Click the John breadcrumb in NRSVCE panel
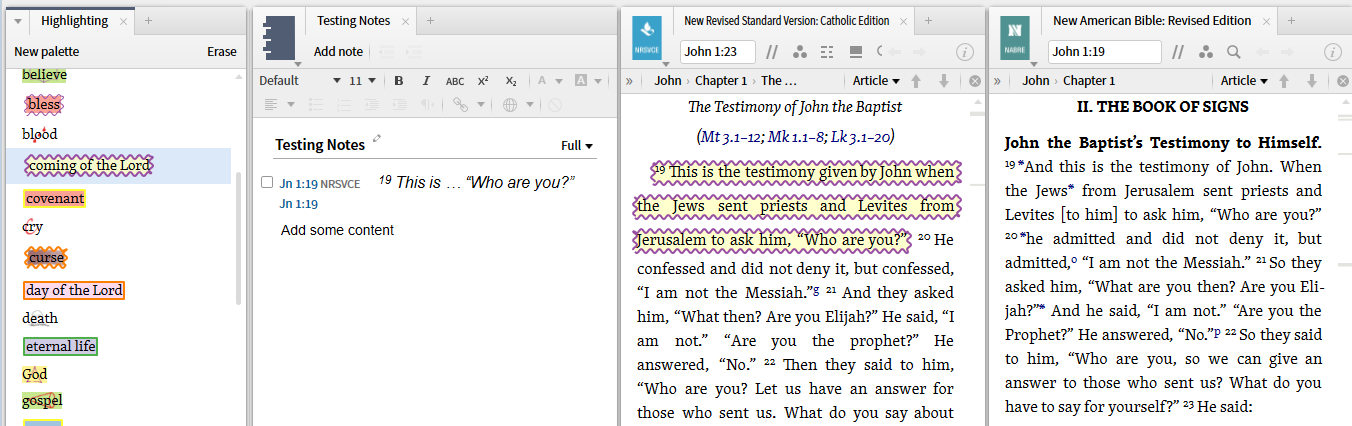 [x=668, y=81]
